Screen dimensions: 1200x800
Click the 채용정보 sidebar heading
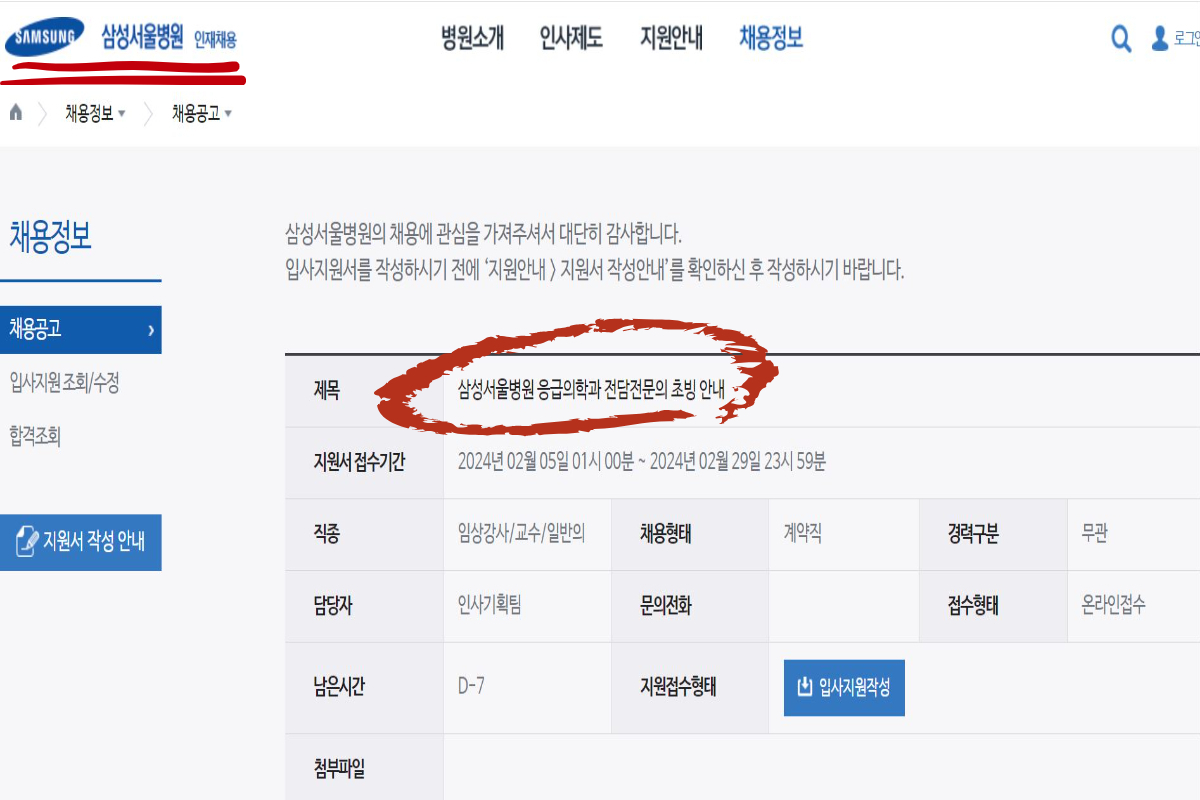click(x=50, y=237)
